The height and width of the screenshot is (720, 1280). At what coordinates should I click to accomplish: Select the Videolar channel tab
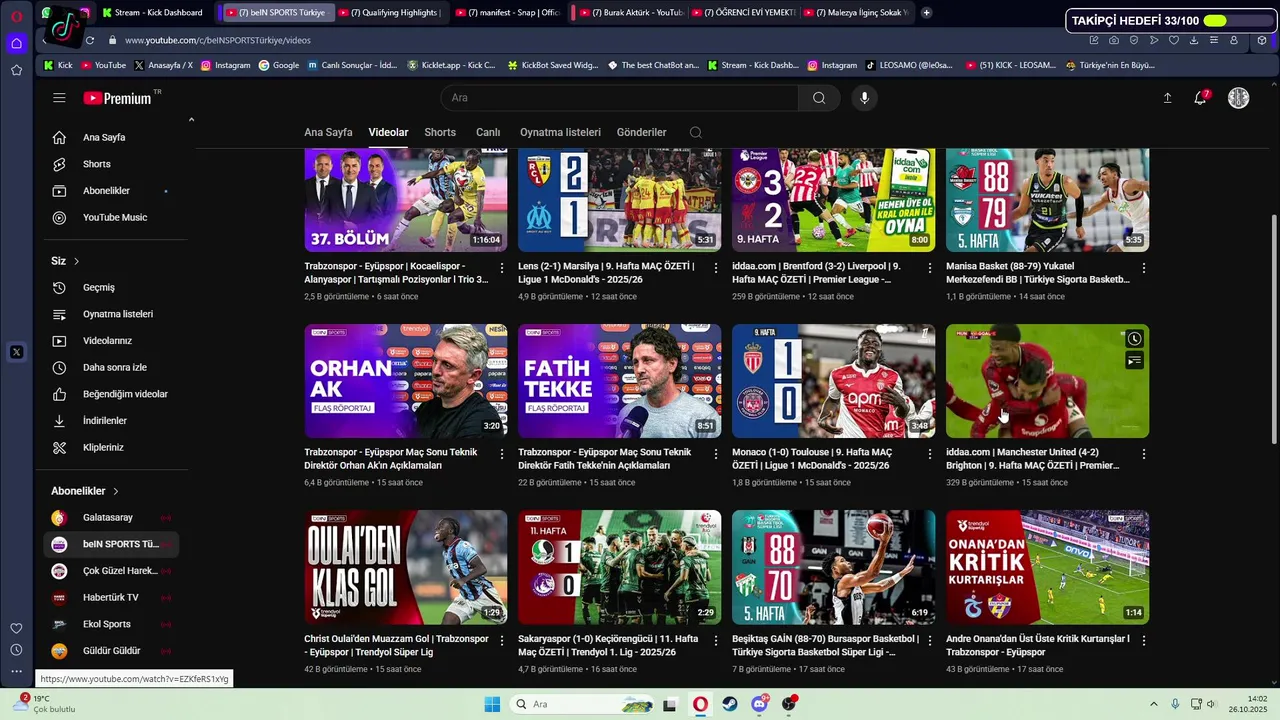(x=388, y=132)
